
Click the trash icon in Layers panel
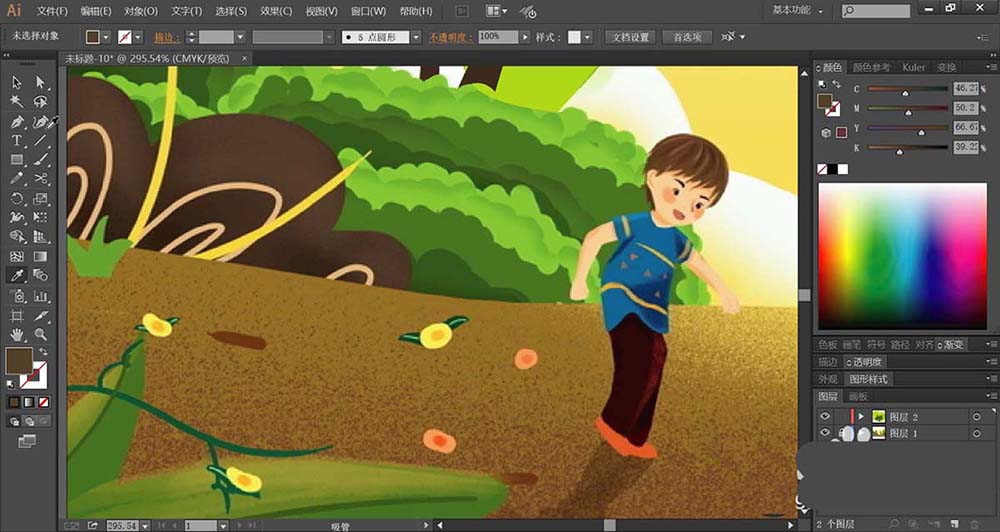(x=974, y=524)
